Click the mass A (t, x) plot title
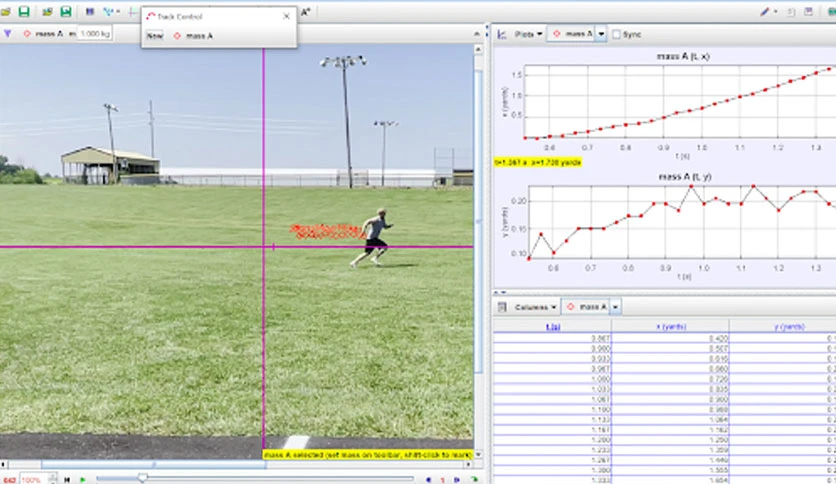The height and width of the screenshot is (484, 836). (683, 56)
